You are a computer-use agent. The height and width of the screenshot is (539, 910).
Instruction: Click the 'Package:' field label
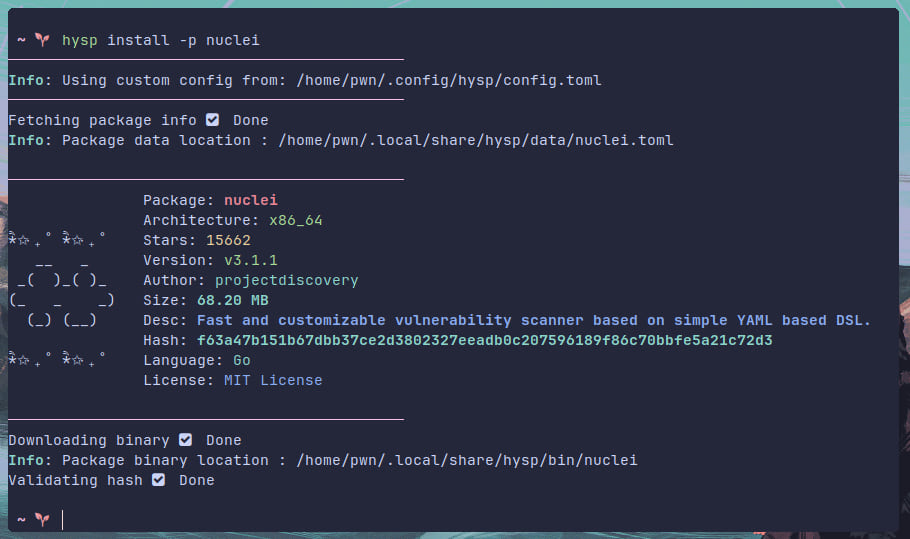pyautogui.click(x=179, y=200)
